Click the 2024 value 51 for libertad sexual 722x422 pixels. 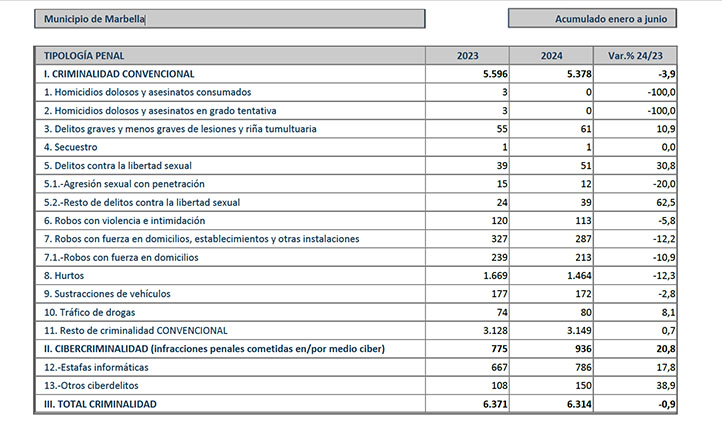pos(586,165)
